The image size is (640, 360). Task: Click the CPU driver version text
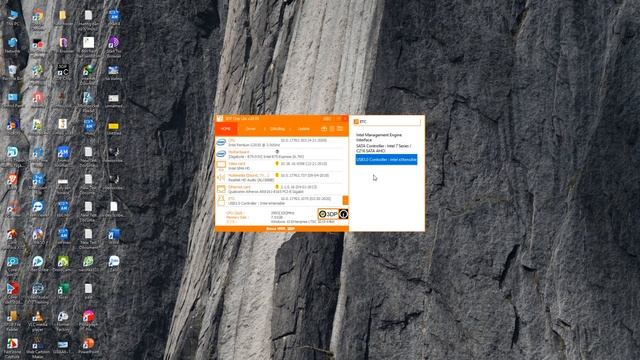click(x=303, y=140)
